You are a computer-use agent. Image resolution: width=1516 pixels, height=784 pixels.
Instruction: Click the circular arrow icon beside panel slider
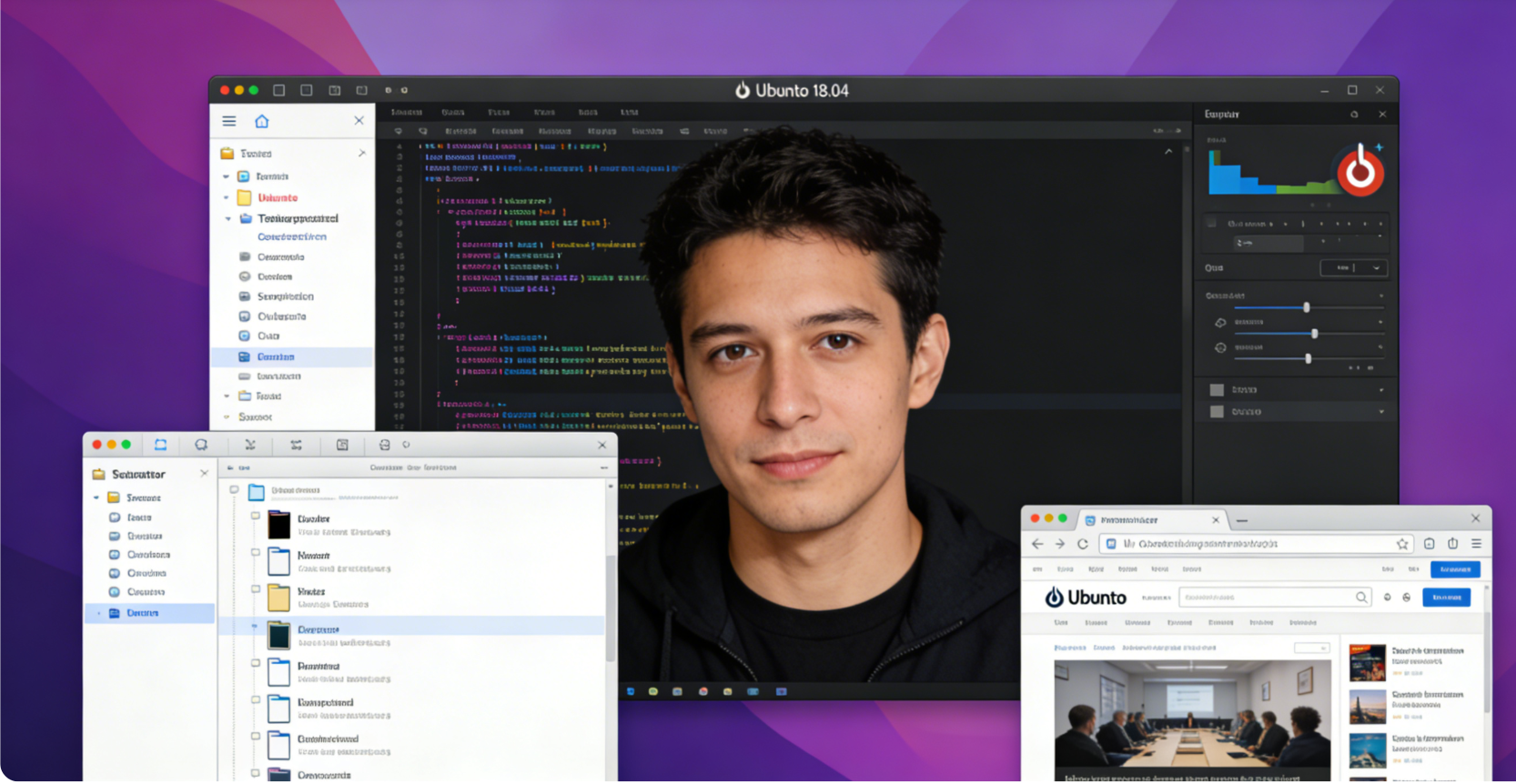click(1221, 347)
